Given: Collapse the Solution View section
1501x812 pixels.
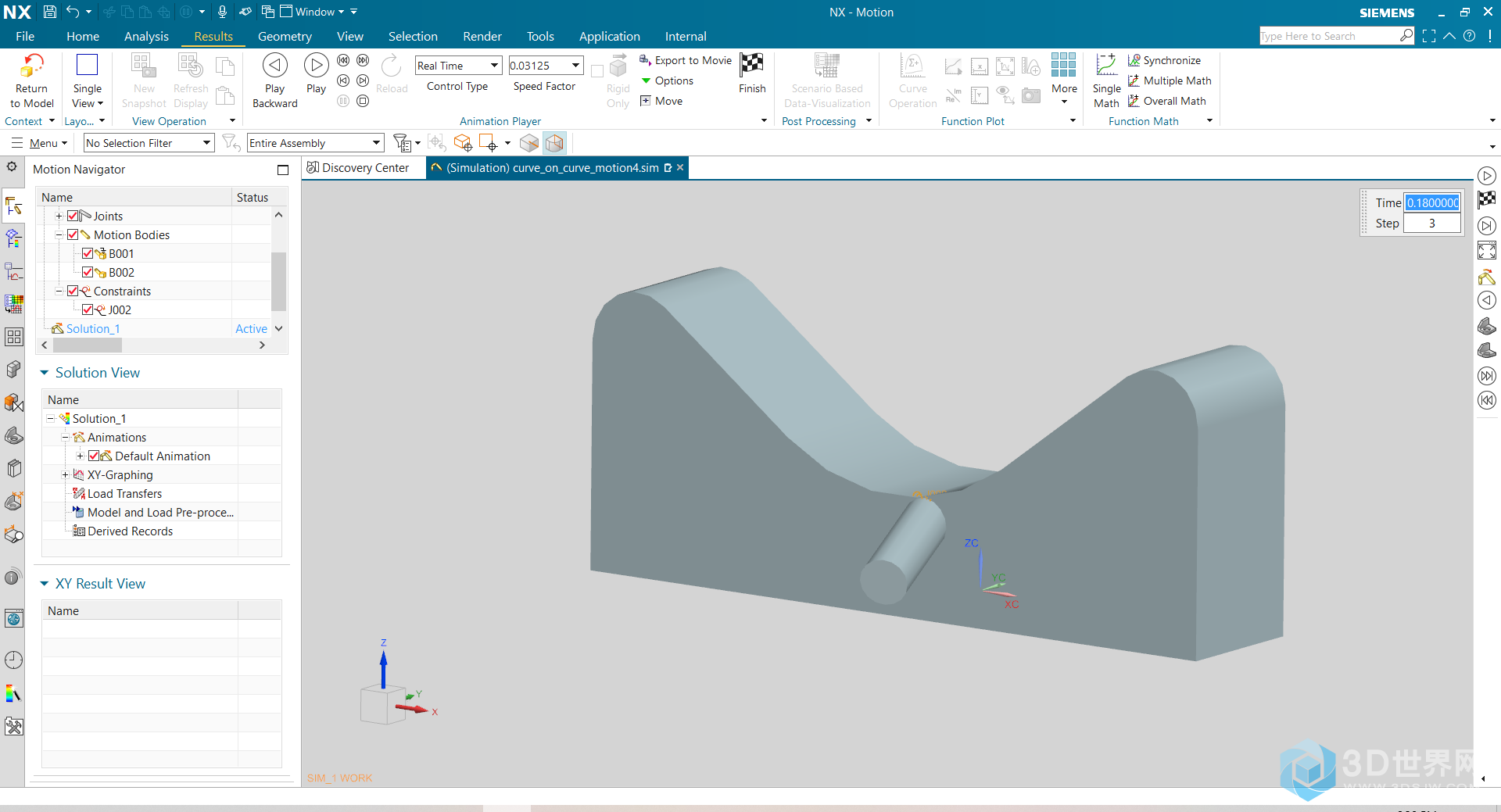Looking at the screenshot, I should pyautogui.click(x=45, y=373).
